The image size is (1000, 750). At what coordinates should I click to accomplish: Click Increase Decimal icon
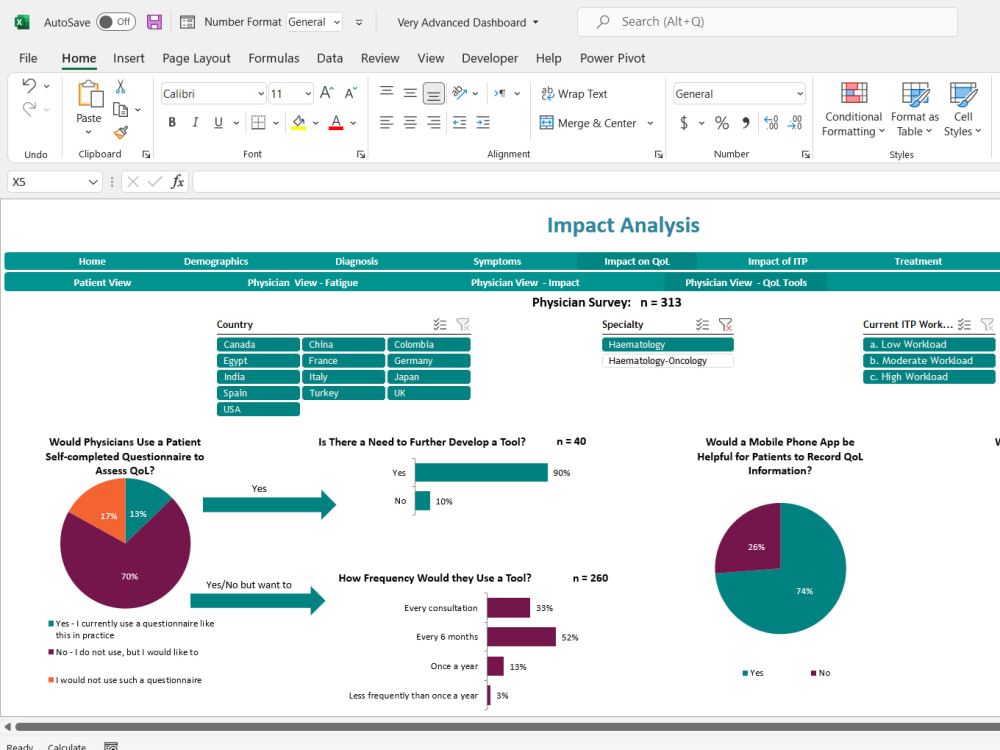point(771,122)
